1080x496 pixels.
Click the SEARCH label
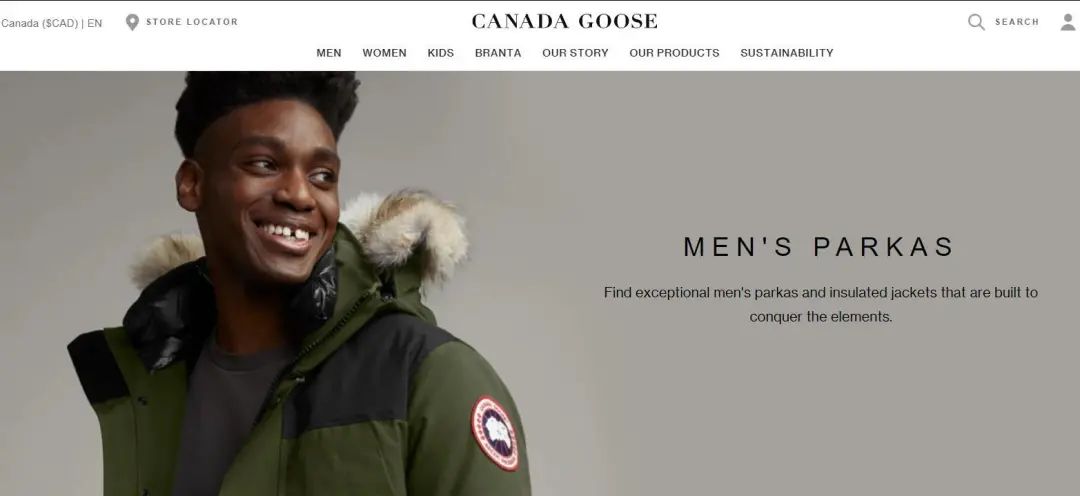click(x=1017, y=22)
